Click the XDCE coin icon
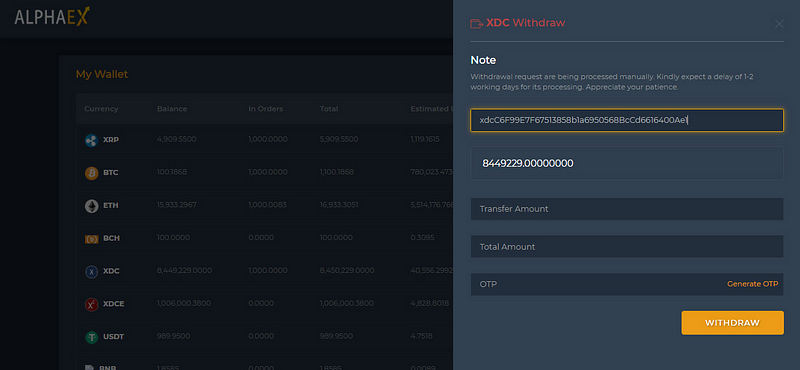 (91, 304)
